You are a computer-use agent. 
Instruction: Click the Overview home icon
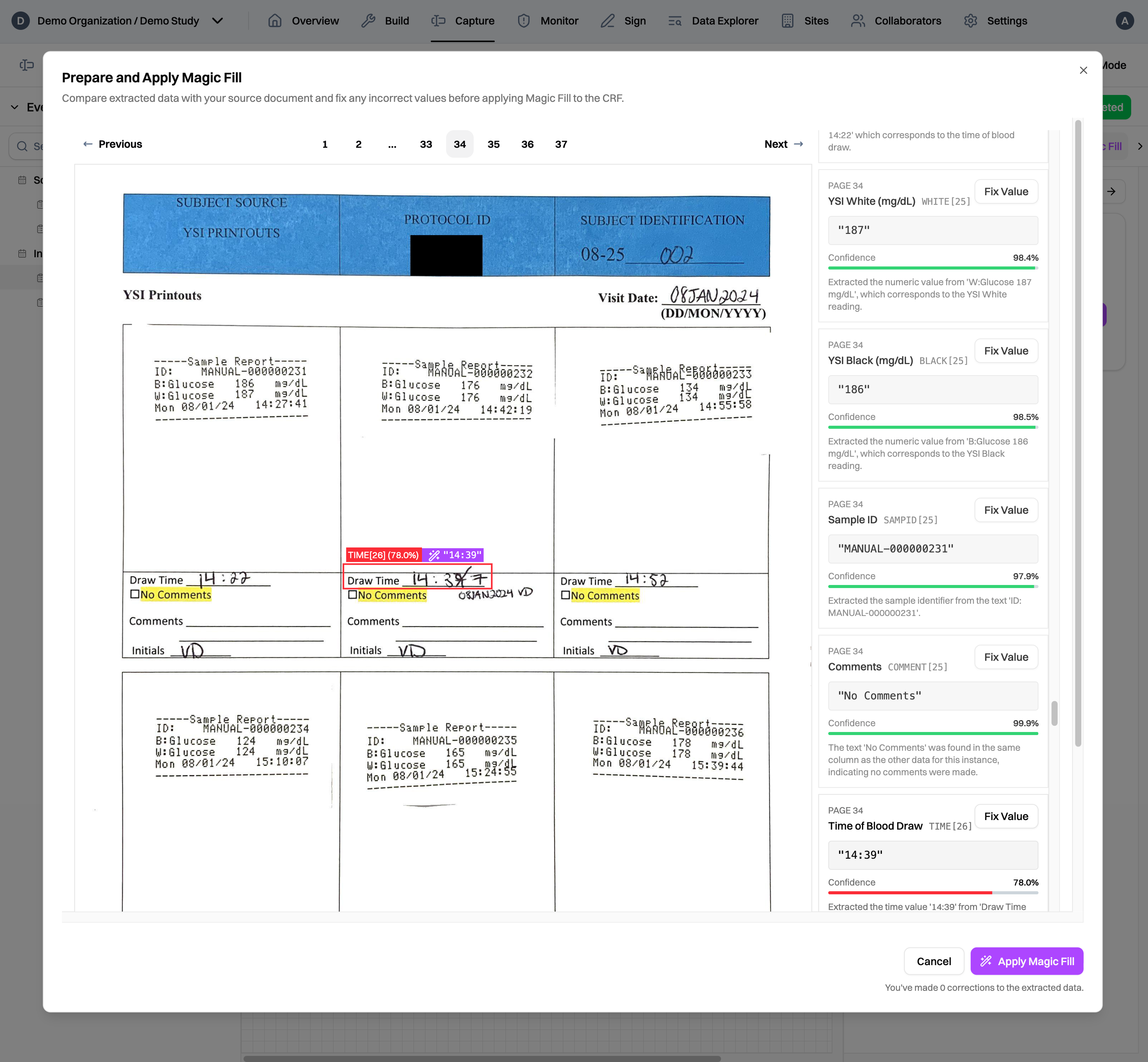tap(275, 21)
